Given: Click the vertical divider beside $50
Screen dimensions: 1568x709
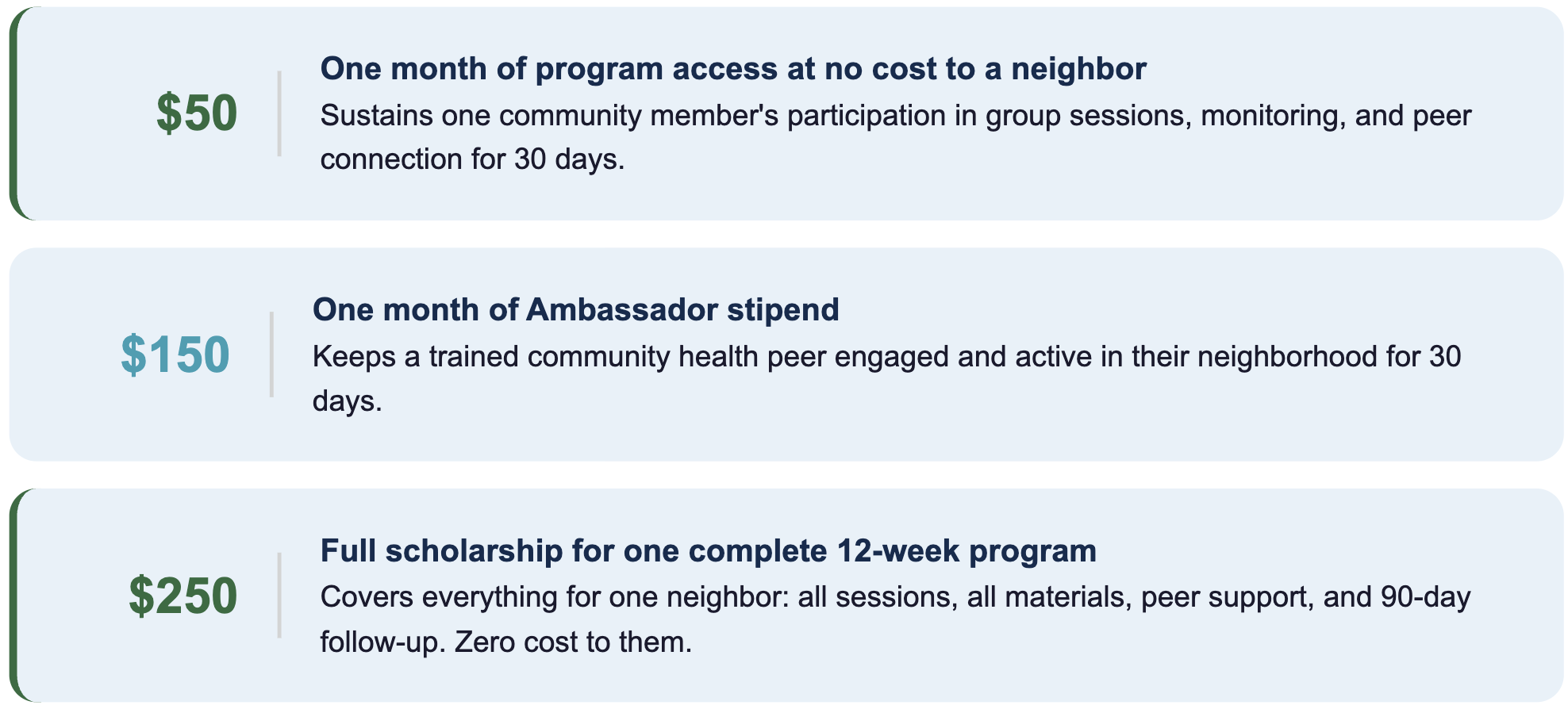Looking at the screenshot, I should coord(279,113).
